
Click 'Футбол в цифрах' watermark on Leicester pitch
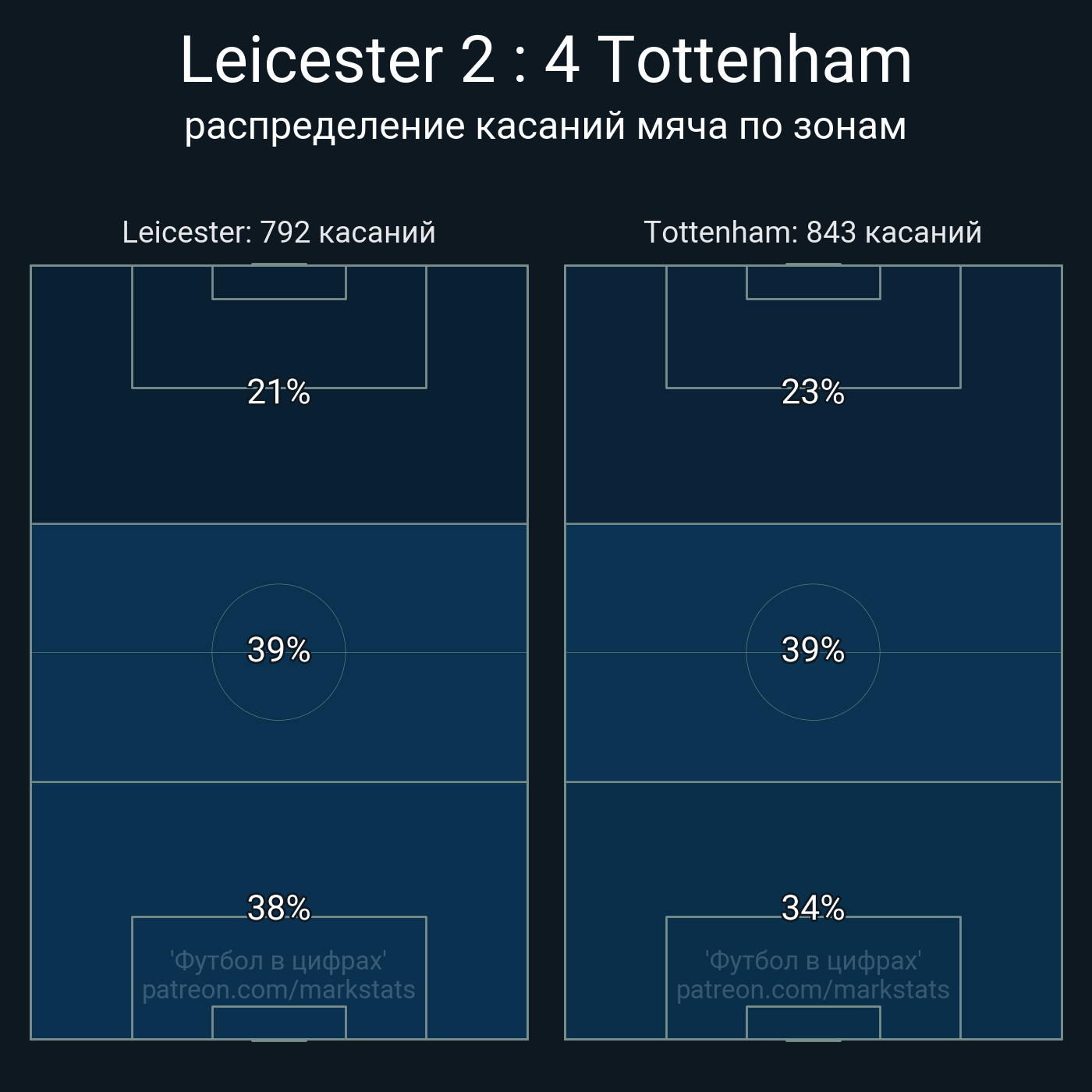coord(279,961)
